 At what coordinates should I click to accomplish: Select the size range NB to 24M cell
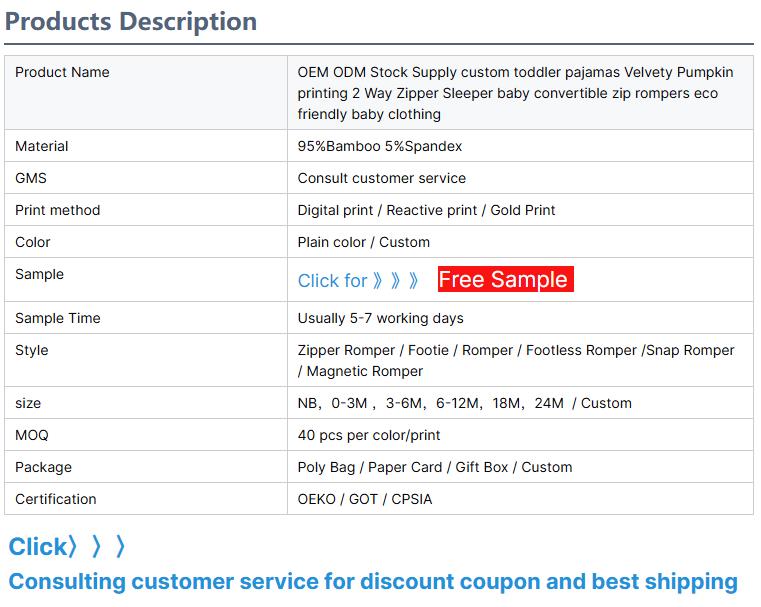(464, 403)
